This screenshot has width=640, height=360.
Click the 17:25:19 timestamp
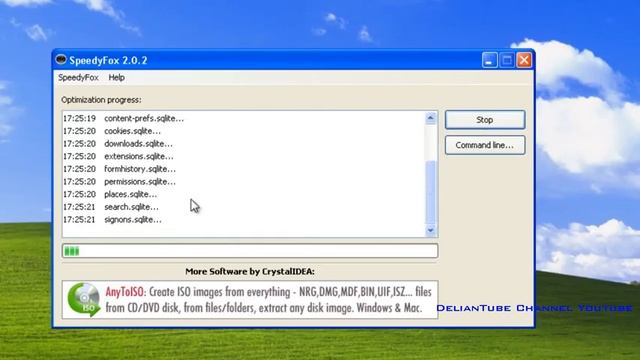coord(79,118)
